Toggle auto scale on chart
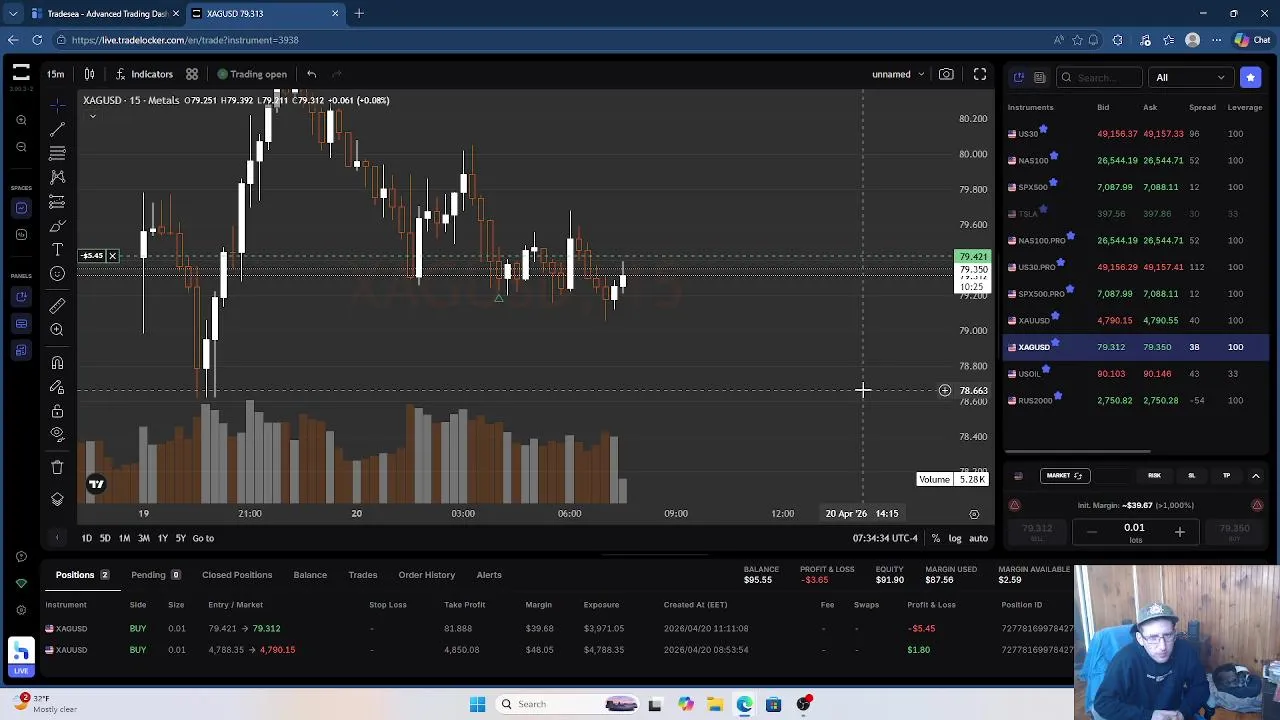The height and width of the screenshot is (720, 1280). click(x=978, y=538)
